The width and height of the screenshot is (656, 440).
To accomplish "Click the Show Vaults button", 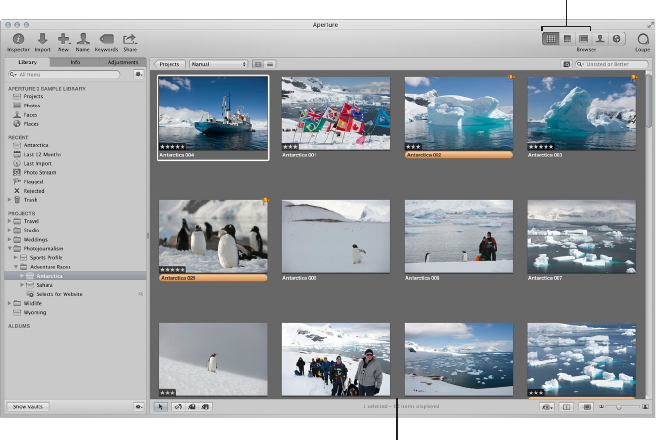I will 29,407.
